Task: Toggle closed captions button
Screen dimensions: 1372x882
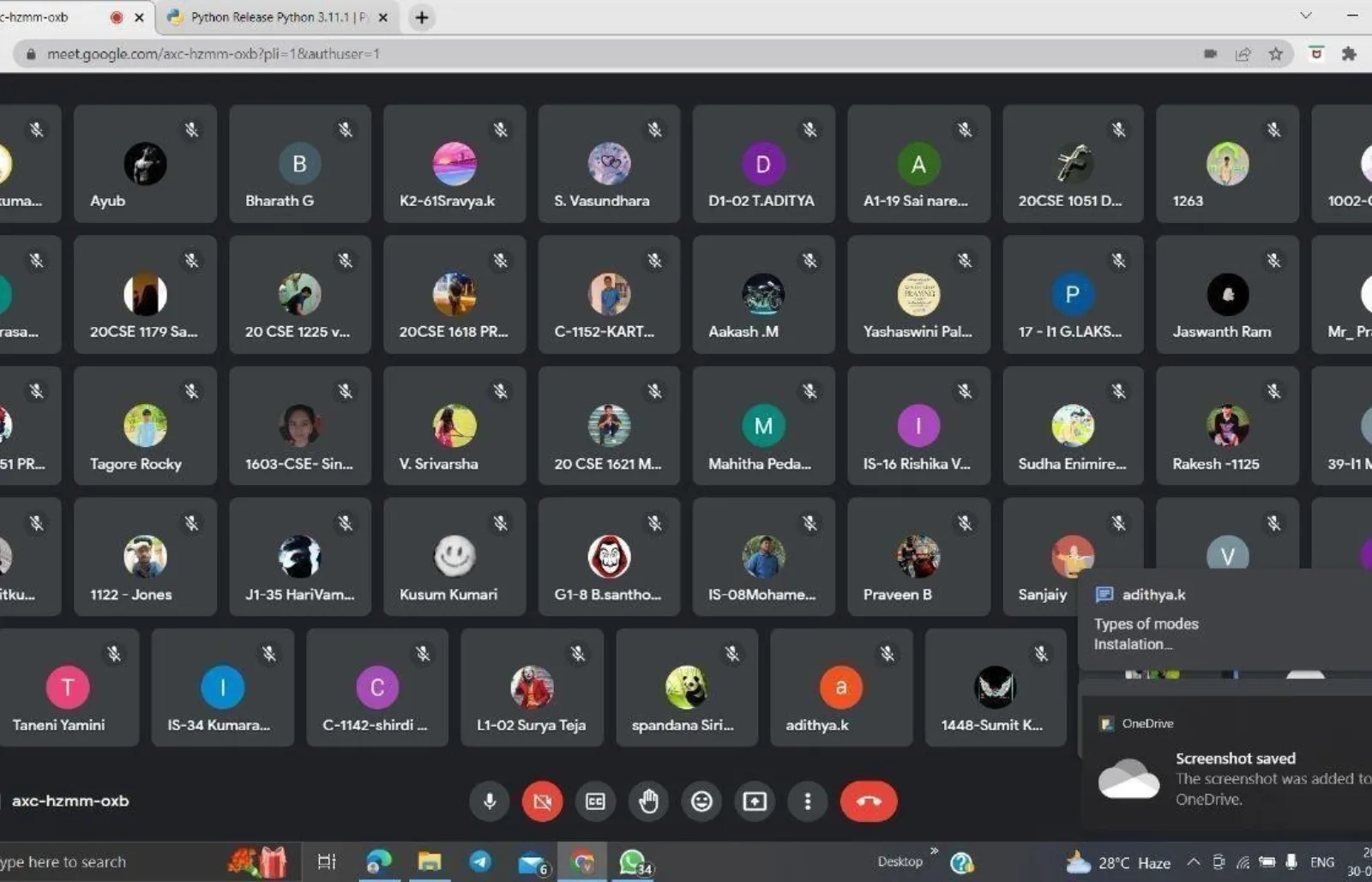Action: pyautogui.click(x=595, y=801)
